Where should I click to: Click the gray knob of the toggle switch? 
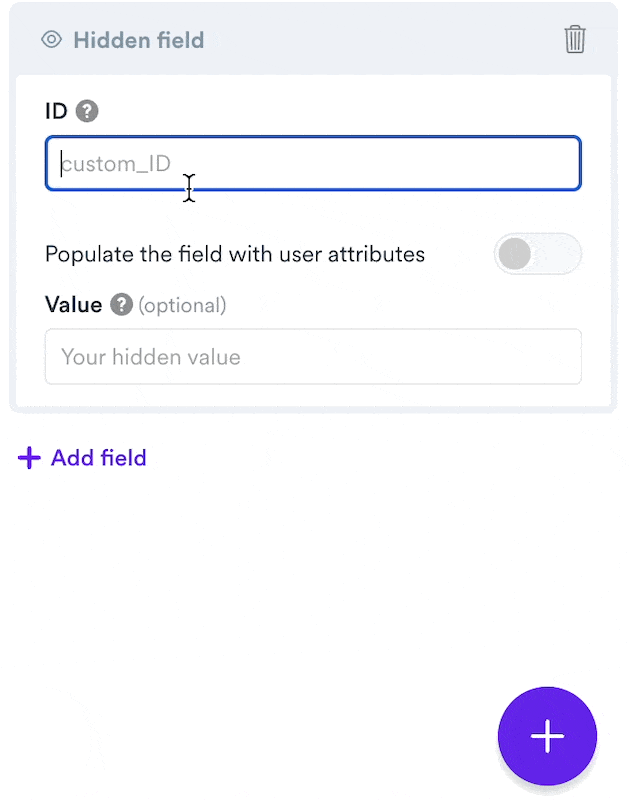515,254
